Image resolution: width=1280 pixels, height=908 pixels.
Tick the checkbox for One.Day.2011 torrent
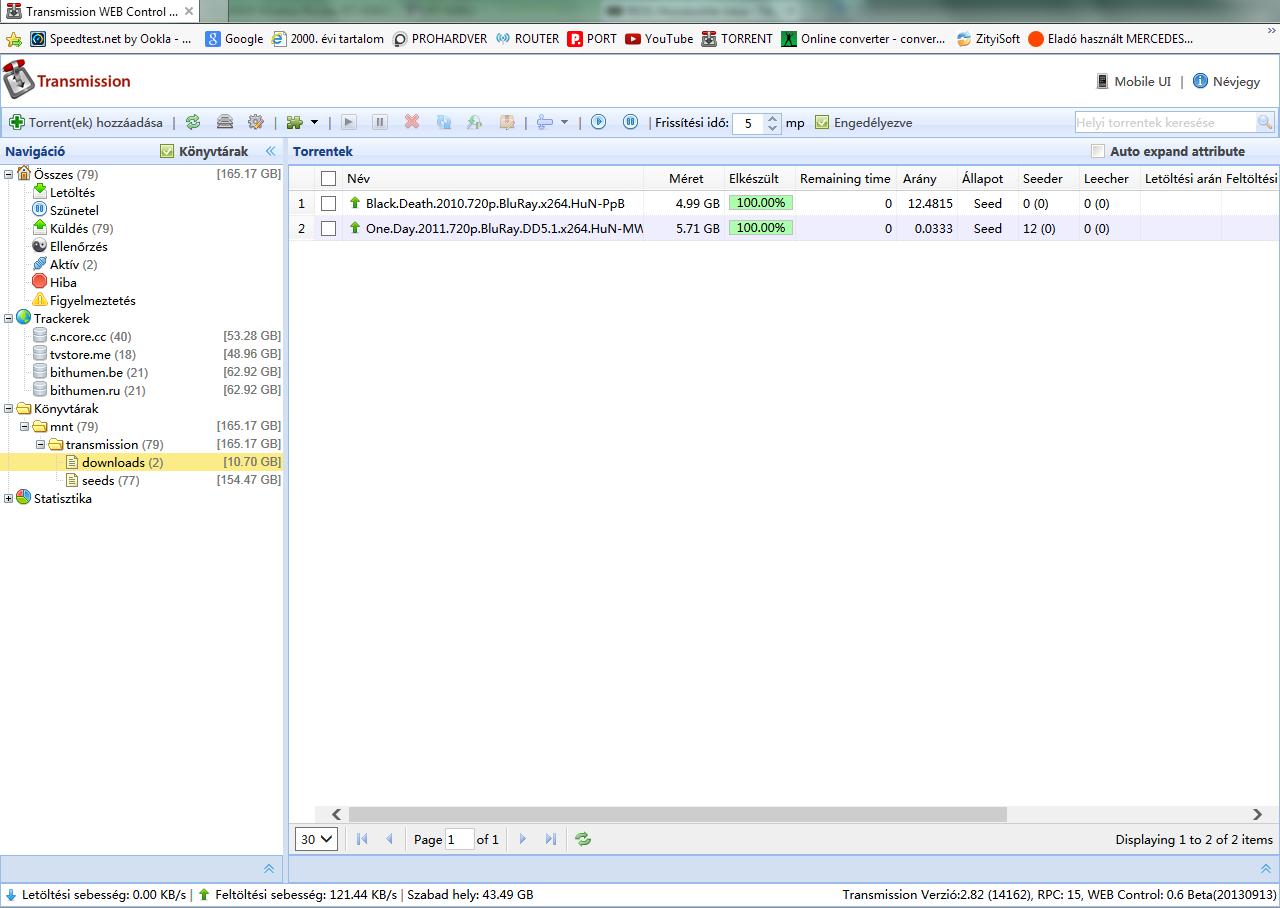328,228
